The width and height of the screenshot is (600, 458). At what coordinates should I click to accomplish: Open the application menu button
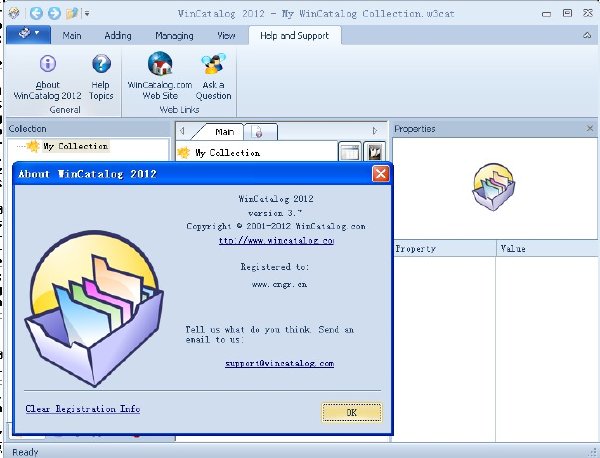28,34
